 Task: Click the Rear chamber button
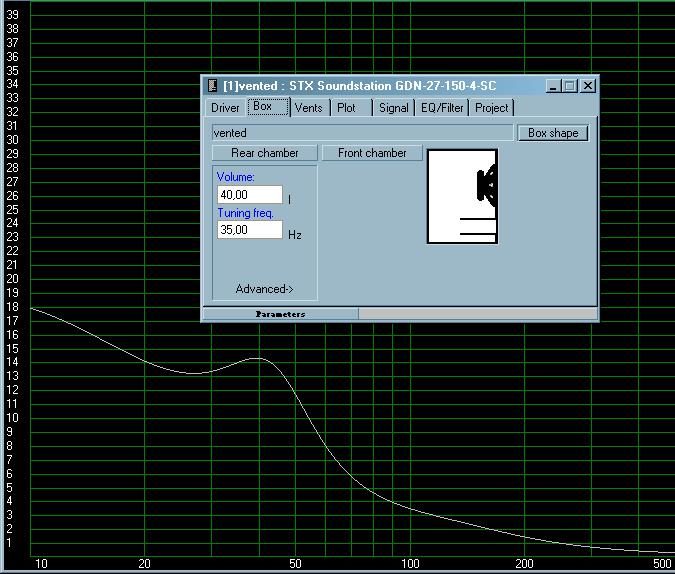coord(264,153)
